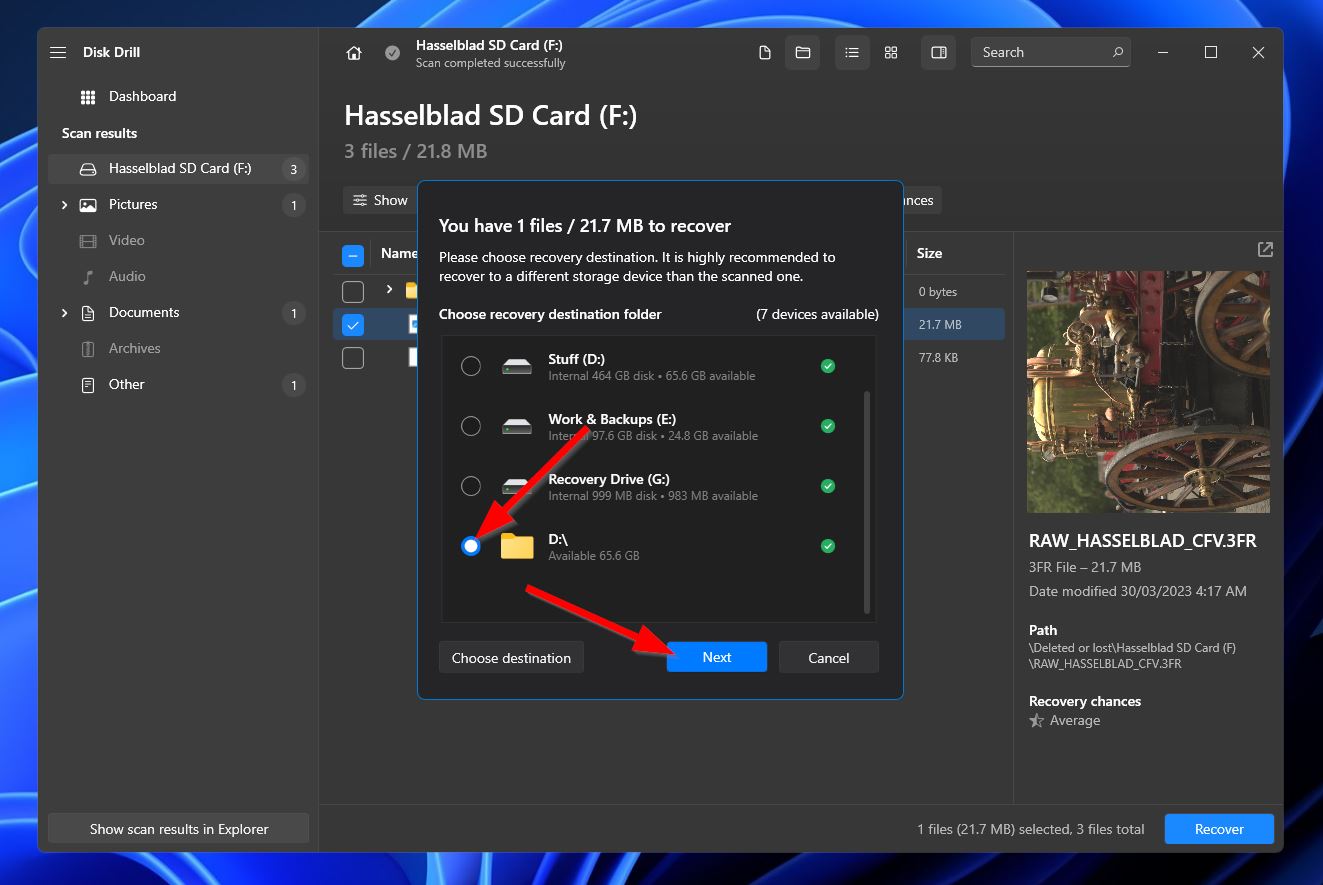The image size is (1323, 885).
Task: Select Stuff (D:) radio button
Action: point(471,367)
